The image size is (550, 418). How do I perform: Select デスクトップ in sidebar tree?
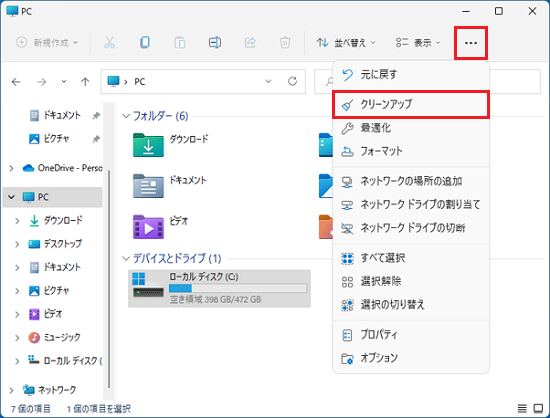[55, 244]
